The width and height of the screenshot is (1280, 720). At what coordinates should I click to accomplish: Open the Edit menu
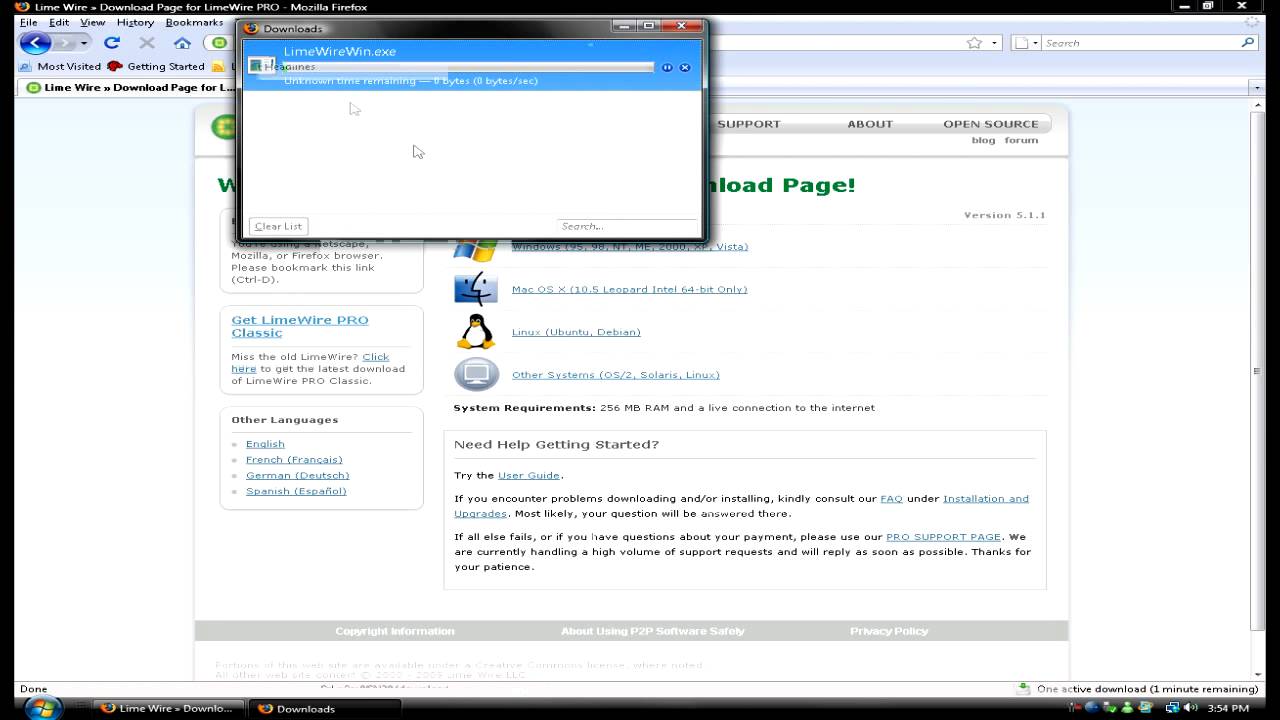[x=59, y=22]
